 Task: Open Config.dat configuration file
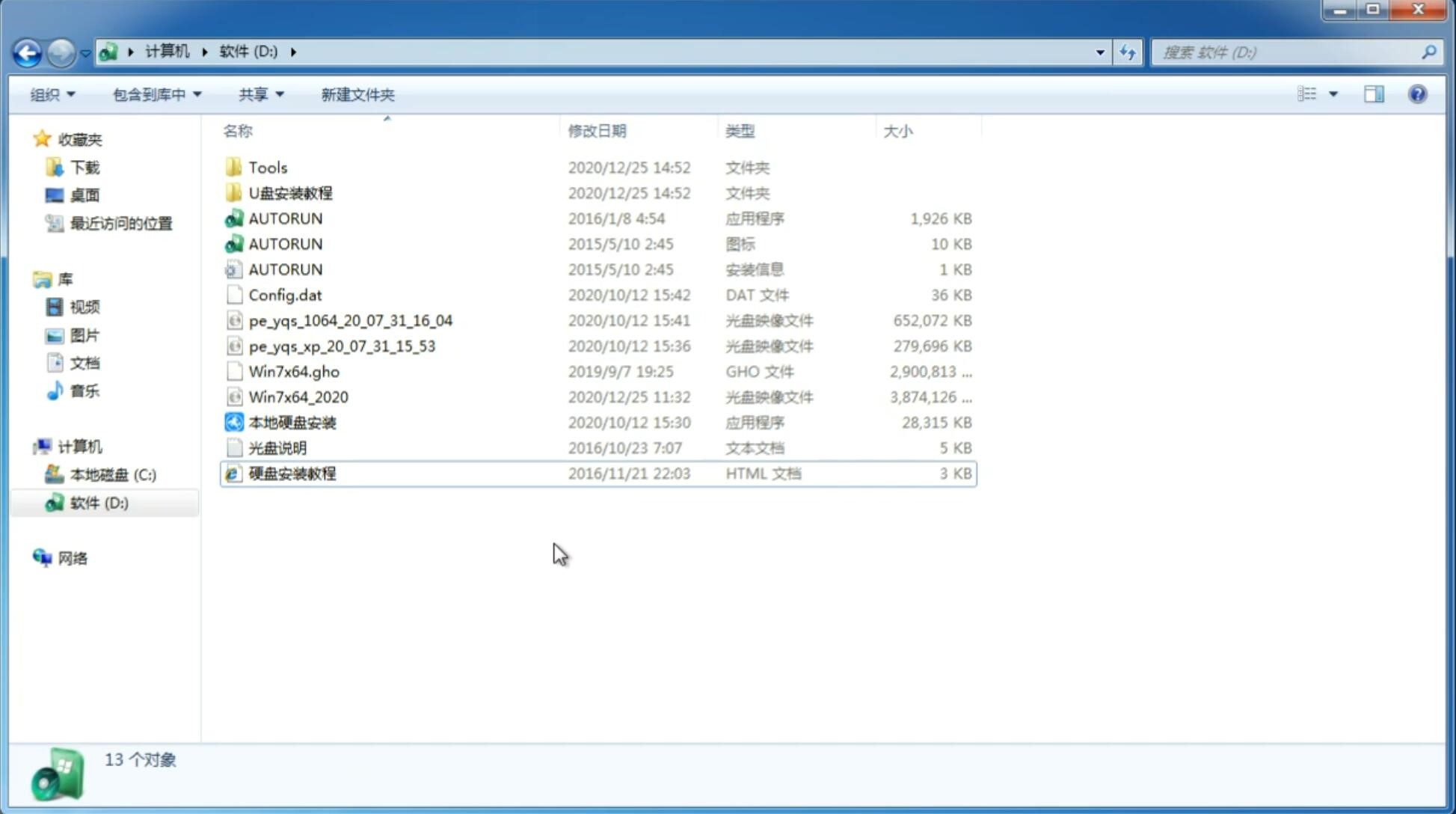pyautogui.click(x=286, y=294)
